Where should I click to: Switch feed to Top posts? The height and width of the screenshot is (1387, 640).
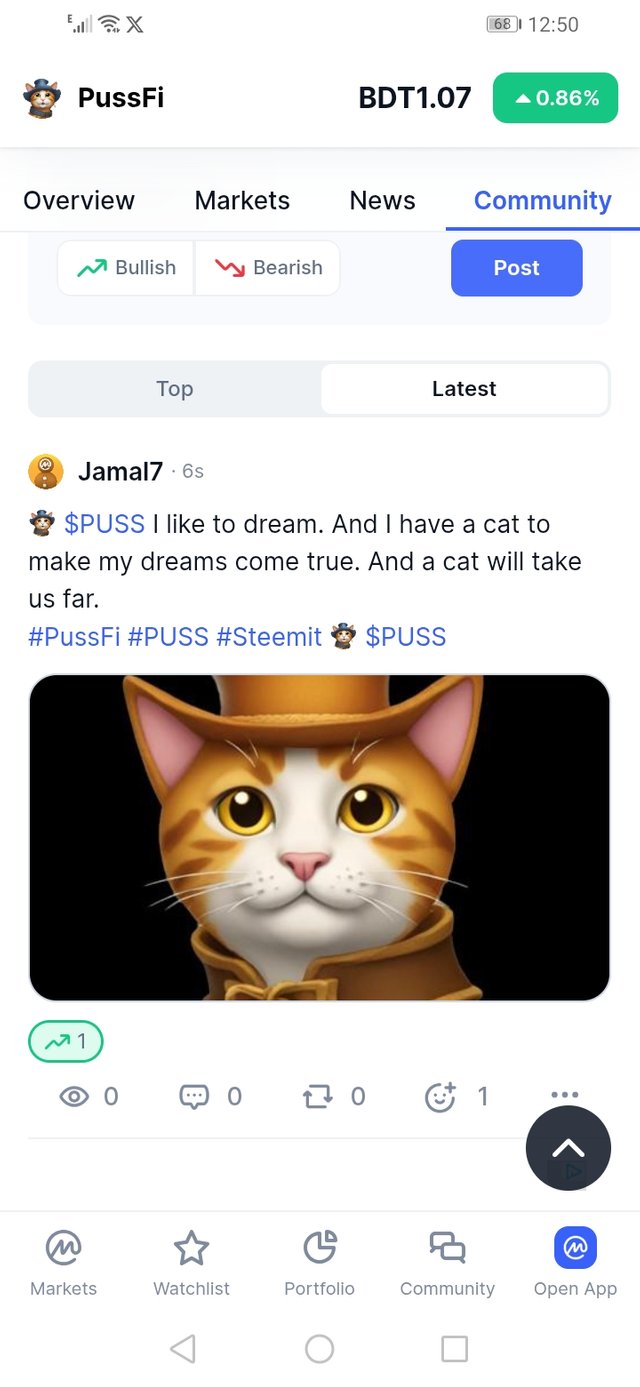point(175,389)
